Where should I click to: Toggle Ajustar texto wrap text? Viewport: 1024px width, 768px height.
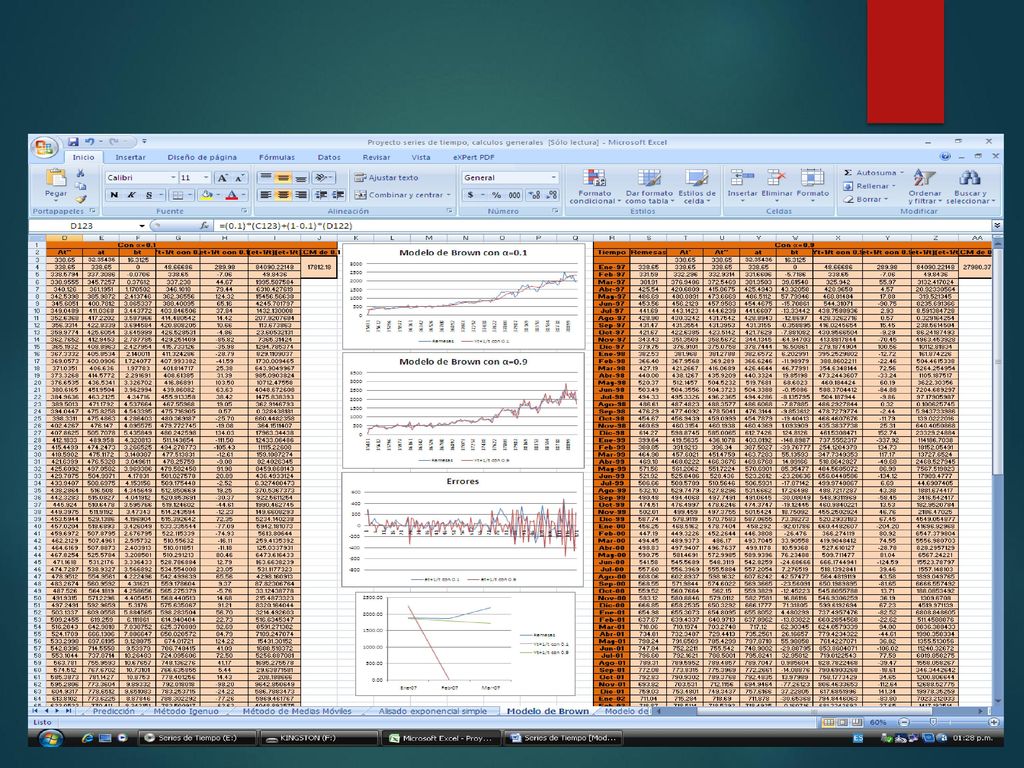tap(386, 178)
